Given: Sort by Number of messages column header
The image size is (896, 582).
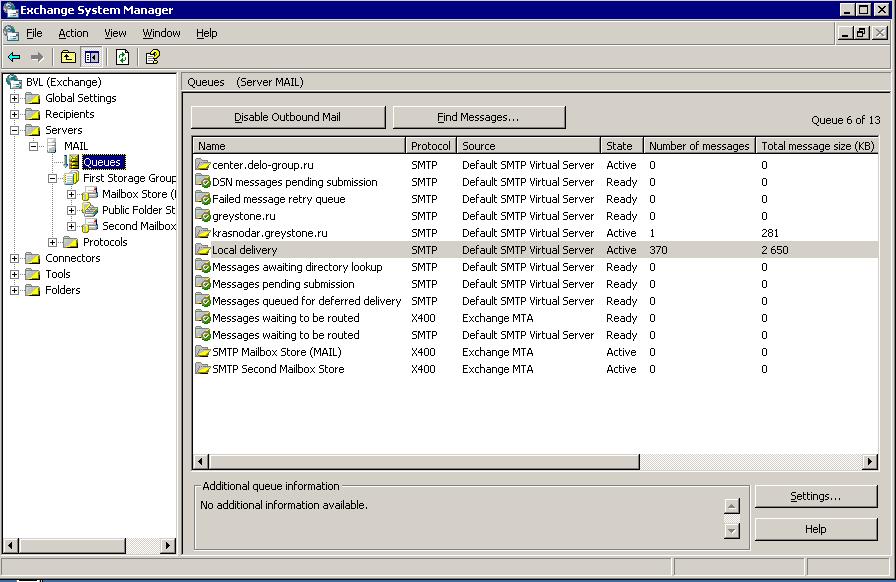Looking at the screenshot, I should pyautogui.click(x=699, y=146).
